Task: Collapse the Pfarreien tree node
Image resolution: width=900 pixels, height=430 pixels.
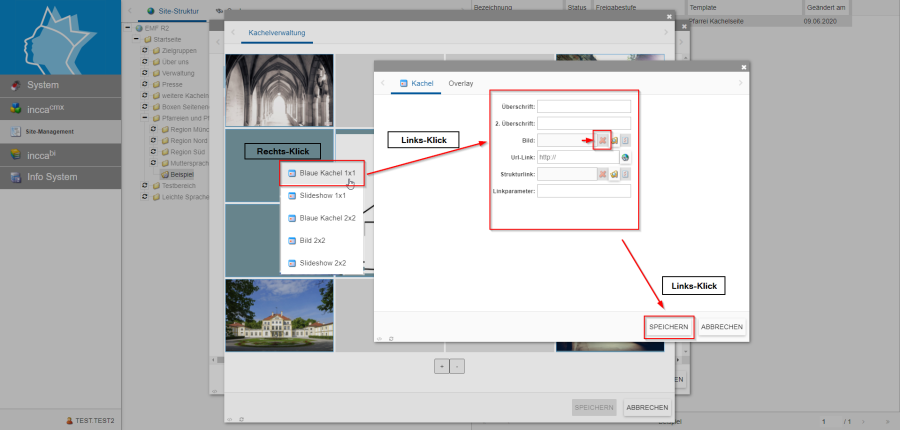Action: [145, 117]
